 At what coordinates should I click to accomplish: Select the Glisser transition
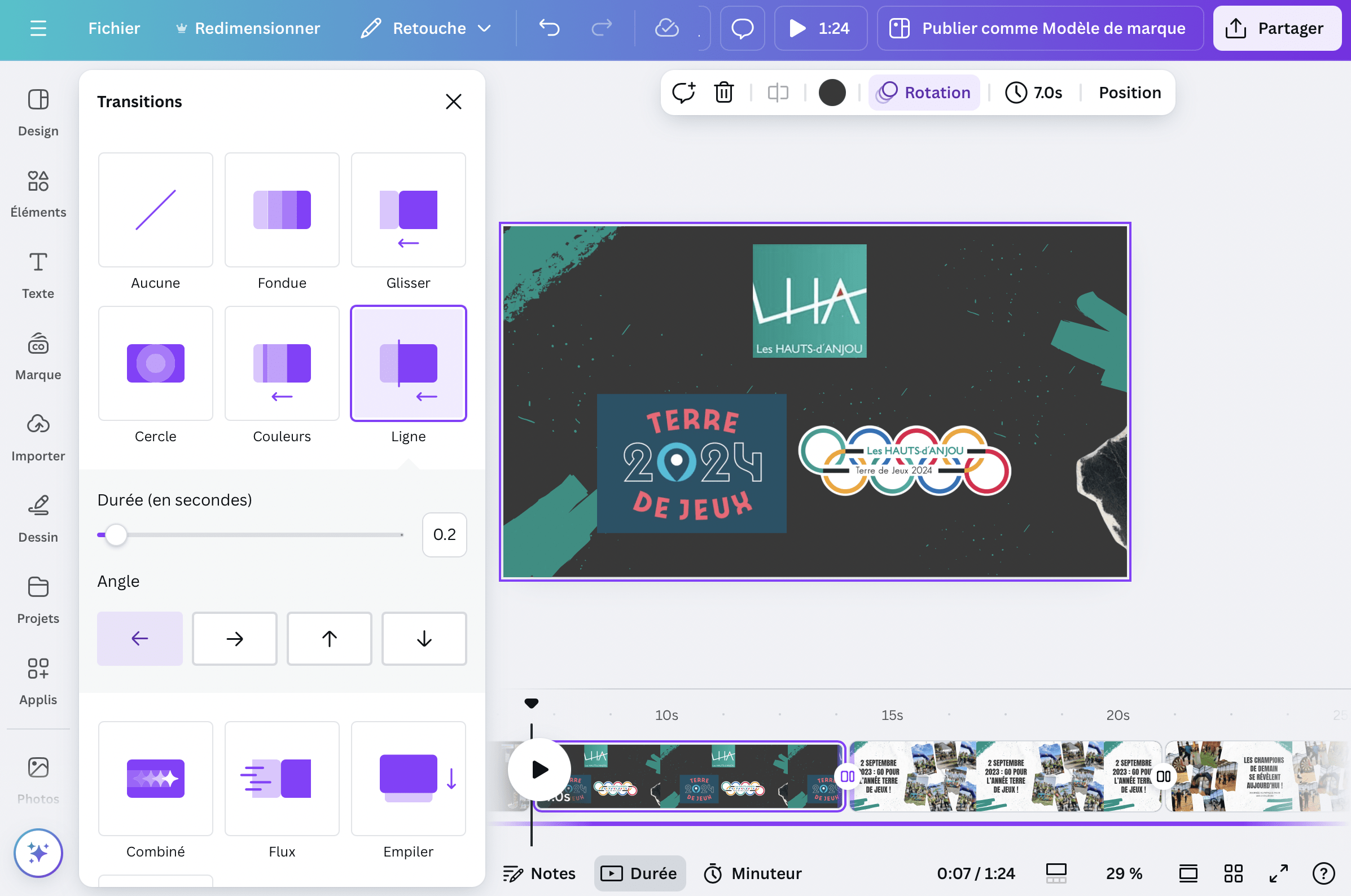[408, 210]
